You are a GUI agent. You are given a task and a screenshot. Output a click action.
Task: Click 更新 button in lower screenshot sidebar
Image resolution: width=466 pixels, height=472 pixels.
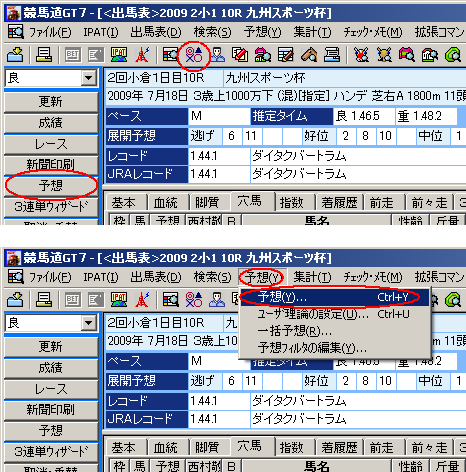pyautogui.click(x=51, y=346)
